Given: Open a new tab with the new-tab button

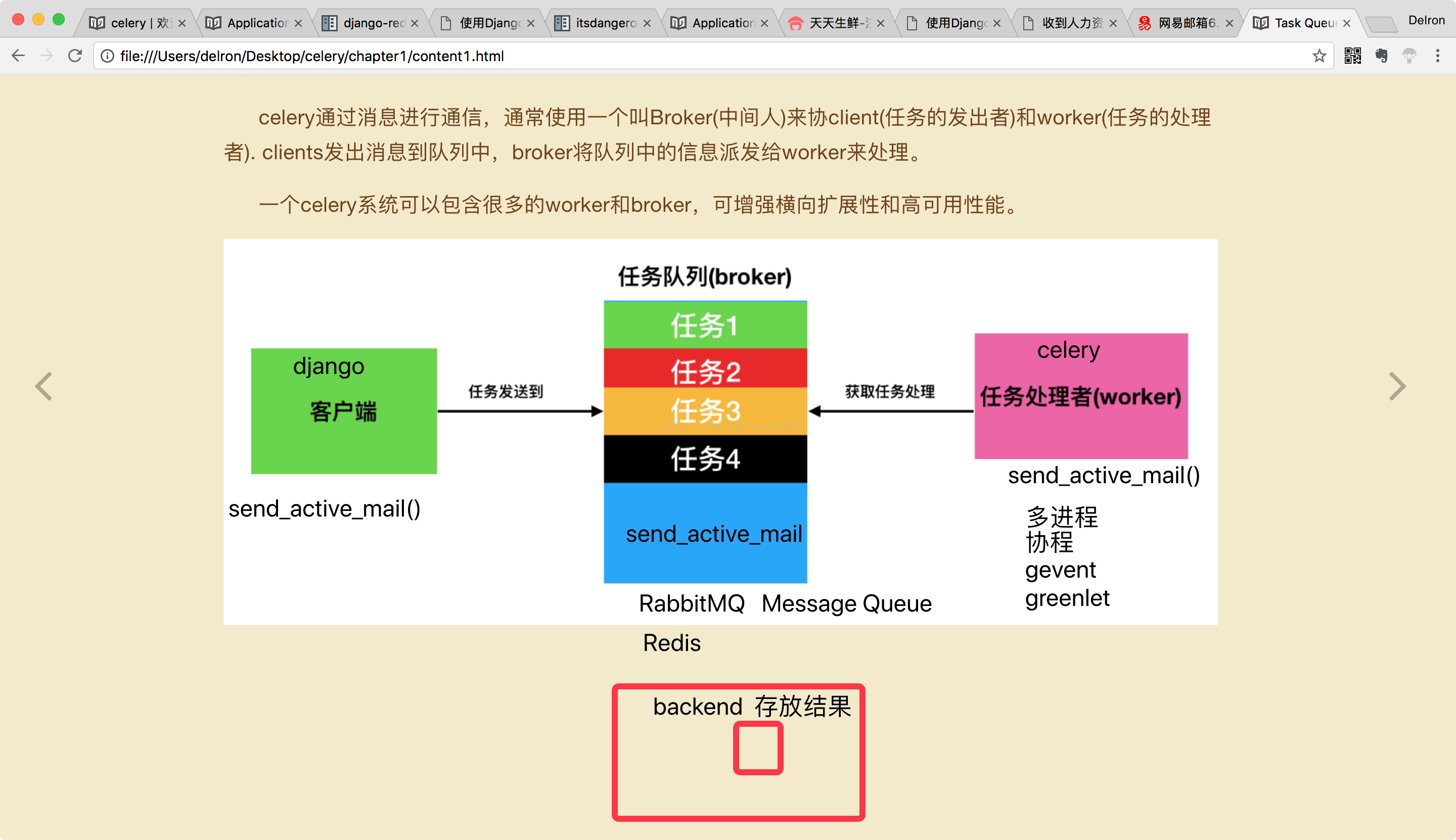Looking at the screenshot, I should click(x=1381, y=24).
